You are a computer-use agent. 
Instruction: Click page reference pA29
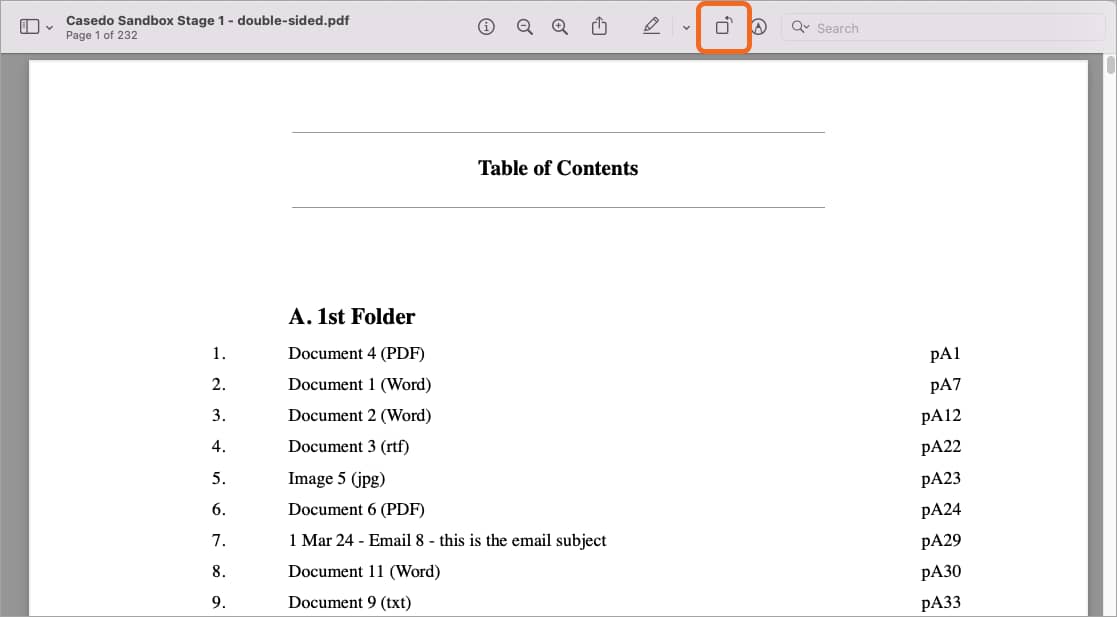coord(941,541)
